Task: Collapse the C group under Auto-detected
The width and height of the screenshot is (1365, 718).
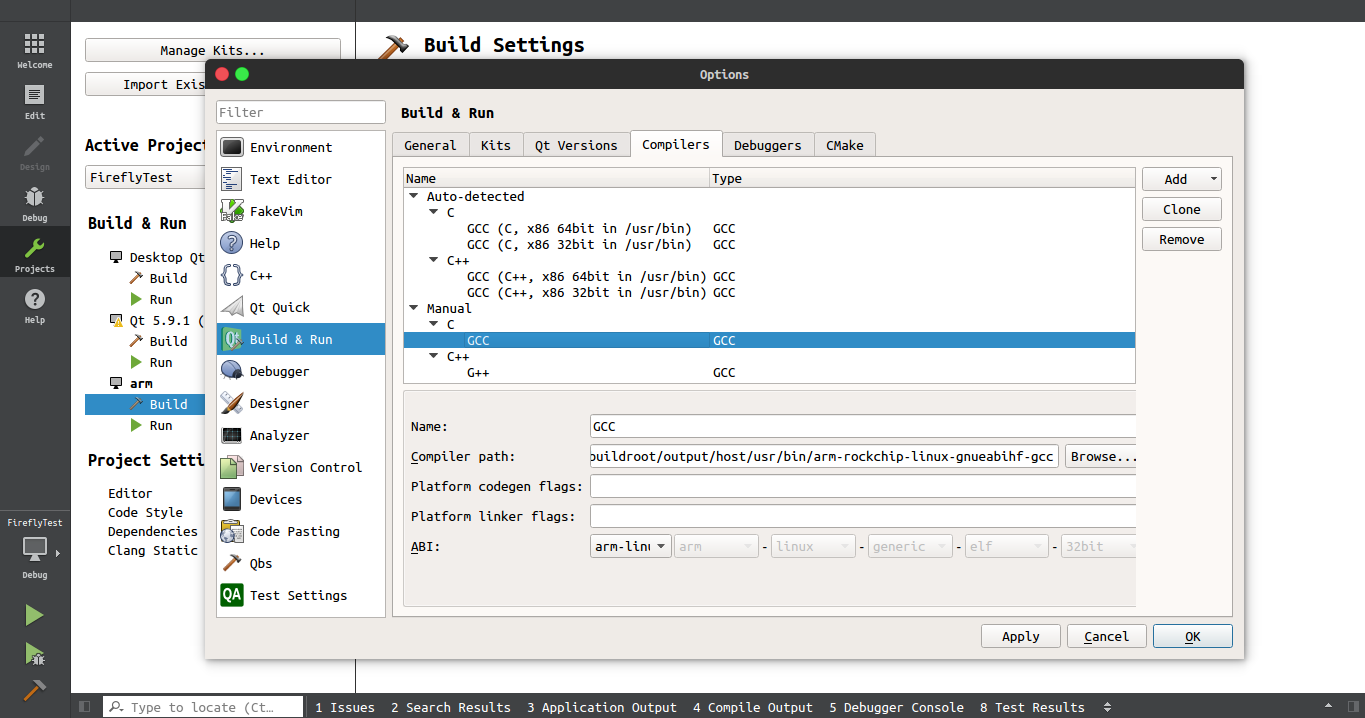Action: click(x=434, y=213)
